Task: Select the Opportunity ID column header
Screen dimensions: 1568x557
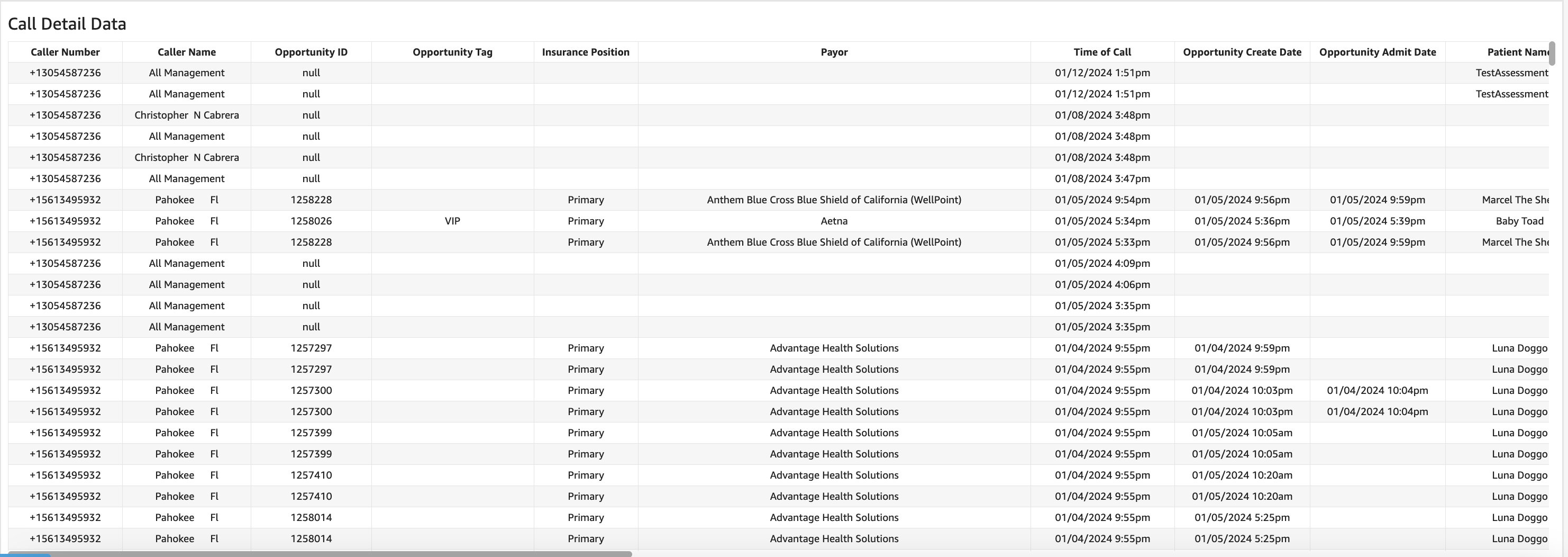Action: click(311, 52)
